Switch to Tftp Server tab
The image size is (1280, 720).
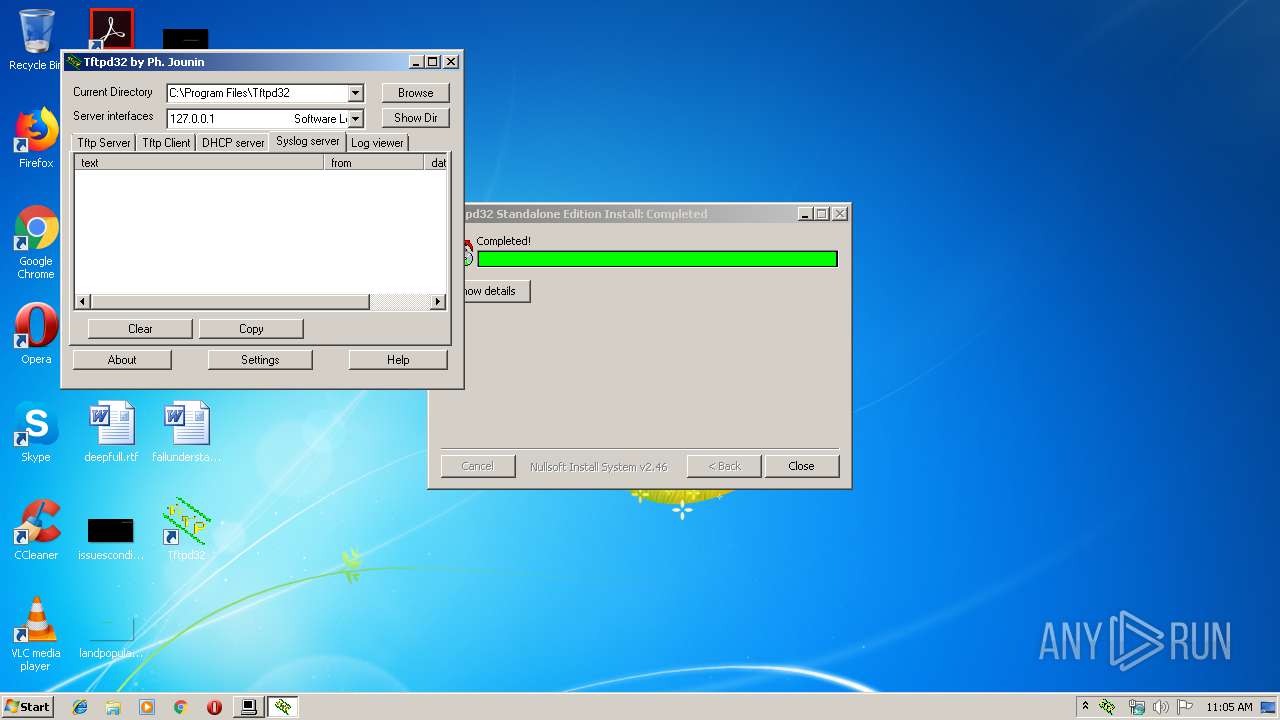[104, 143]
